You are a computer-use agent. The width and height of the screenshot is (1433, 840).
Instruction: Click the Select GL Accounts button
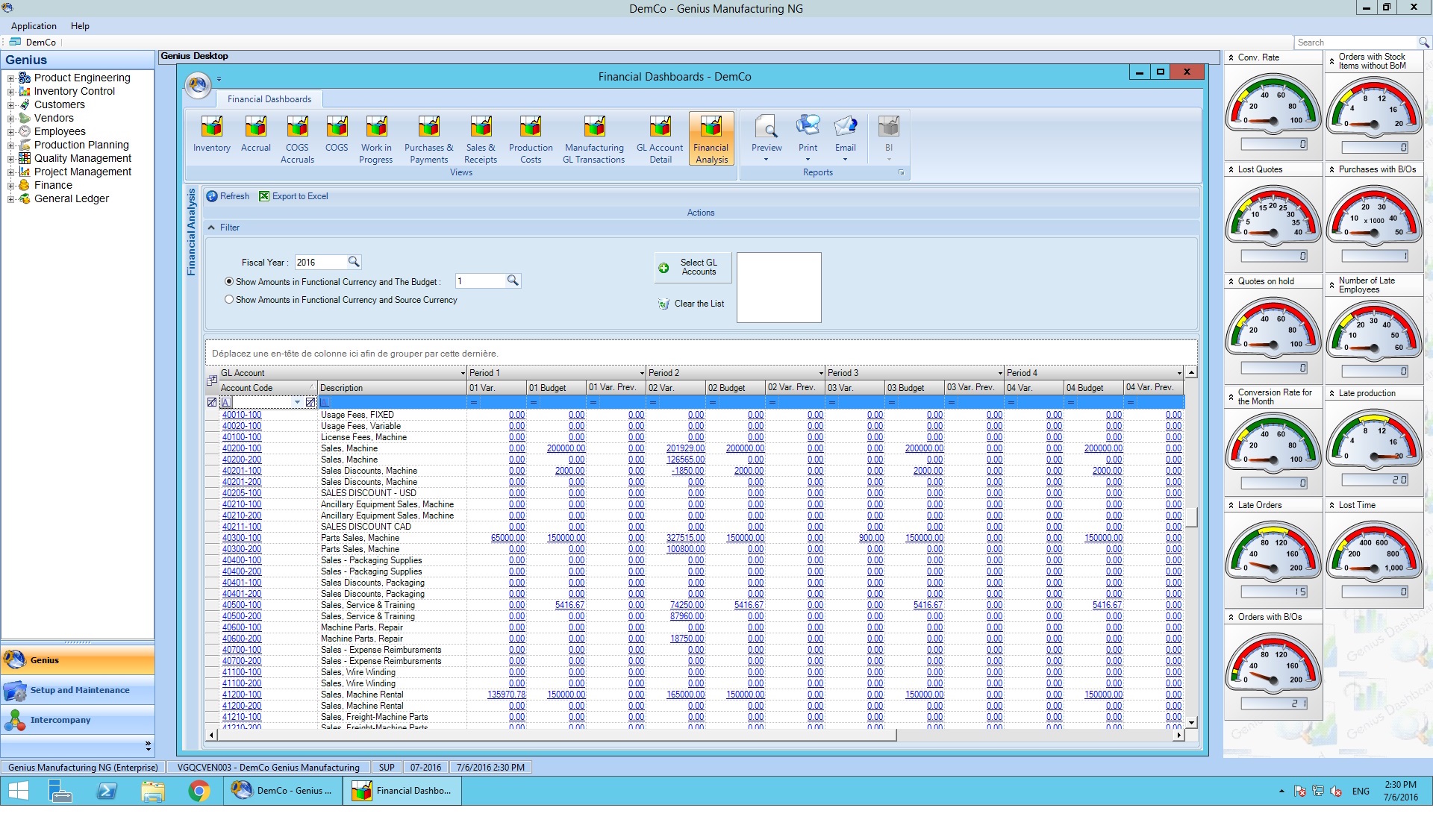tap(693, 267)
